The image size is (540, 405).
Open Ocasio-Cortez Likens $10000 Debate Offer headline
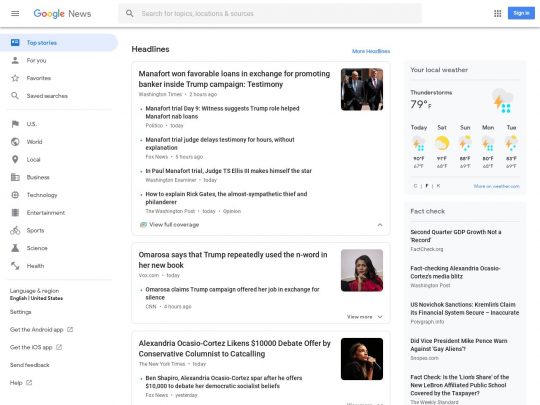pyautogui.click(x=235, y=349)
